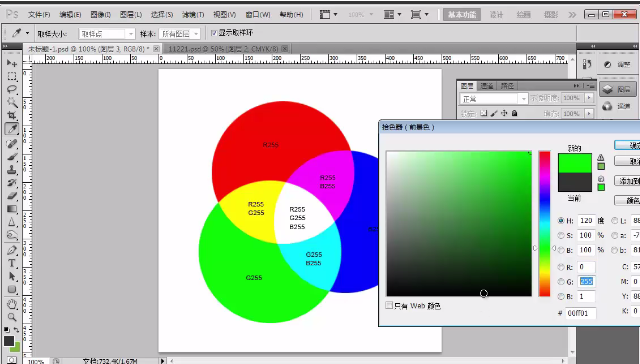The image size is (640, 364).
Task: Click the lock image pixels brush icon
Action: pyautogui.click(x=494, y=113)
